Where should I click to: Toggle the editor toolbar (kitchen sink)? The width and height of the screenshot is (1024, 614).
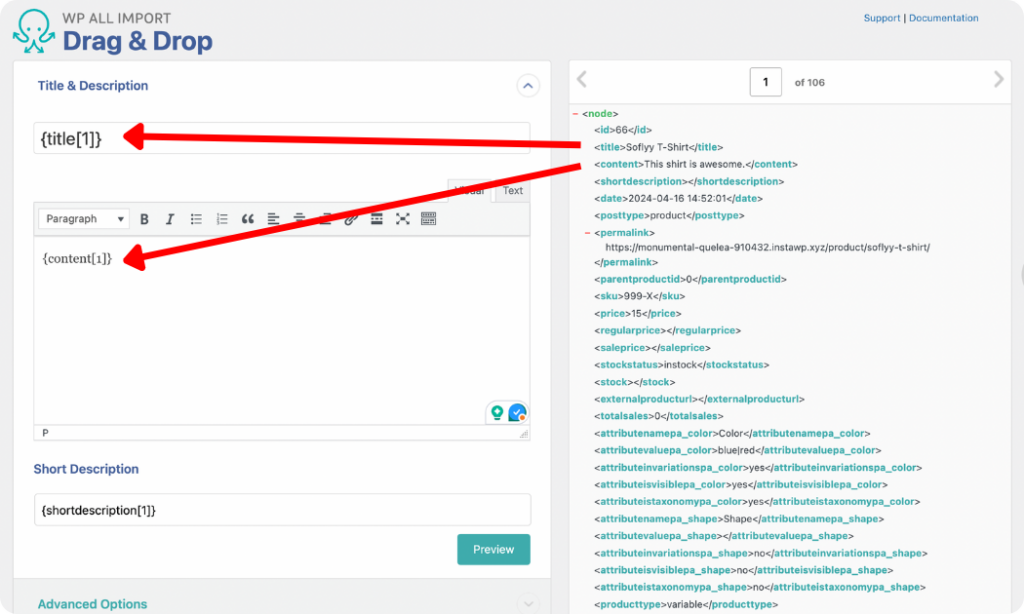click(428, 219)
